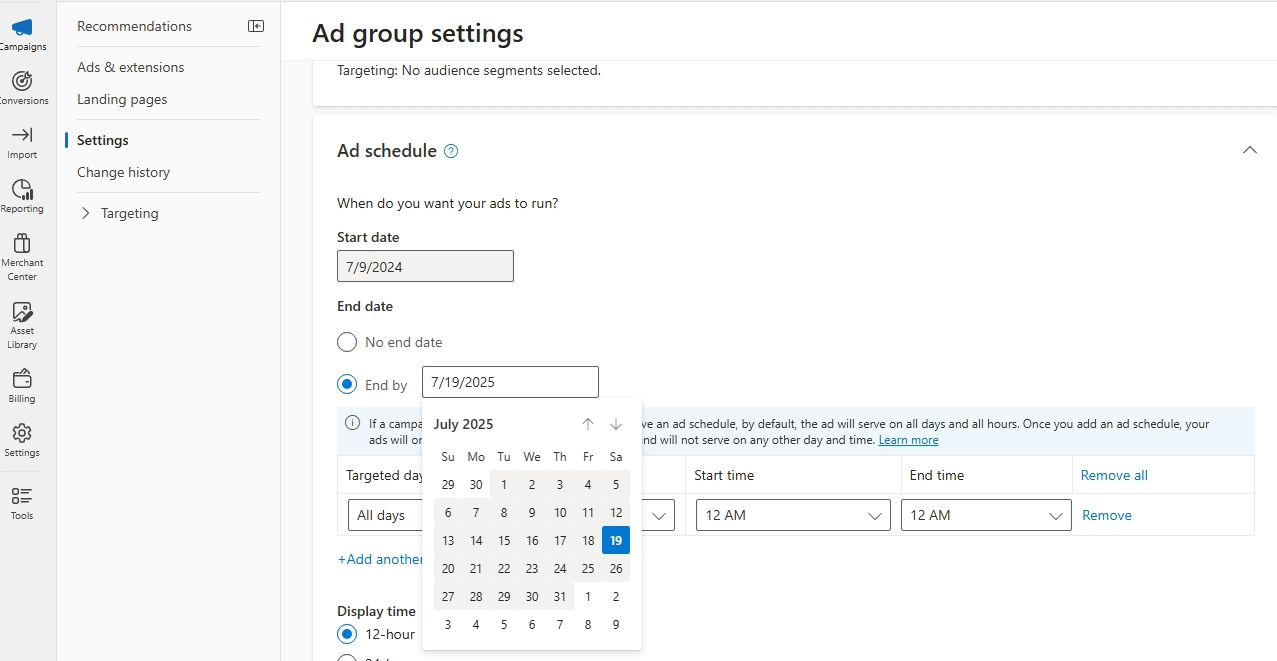Open Billing via the wallet icon
1277x661 pixels.
(22, 380)
